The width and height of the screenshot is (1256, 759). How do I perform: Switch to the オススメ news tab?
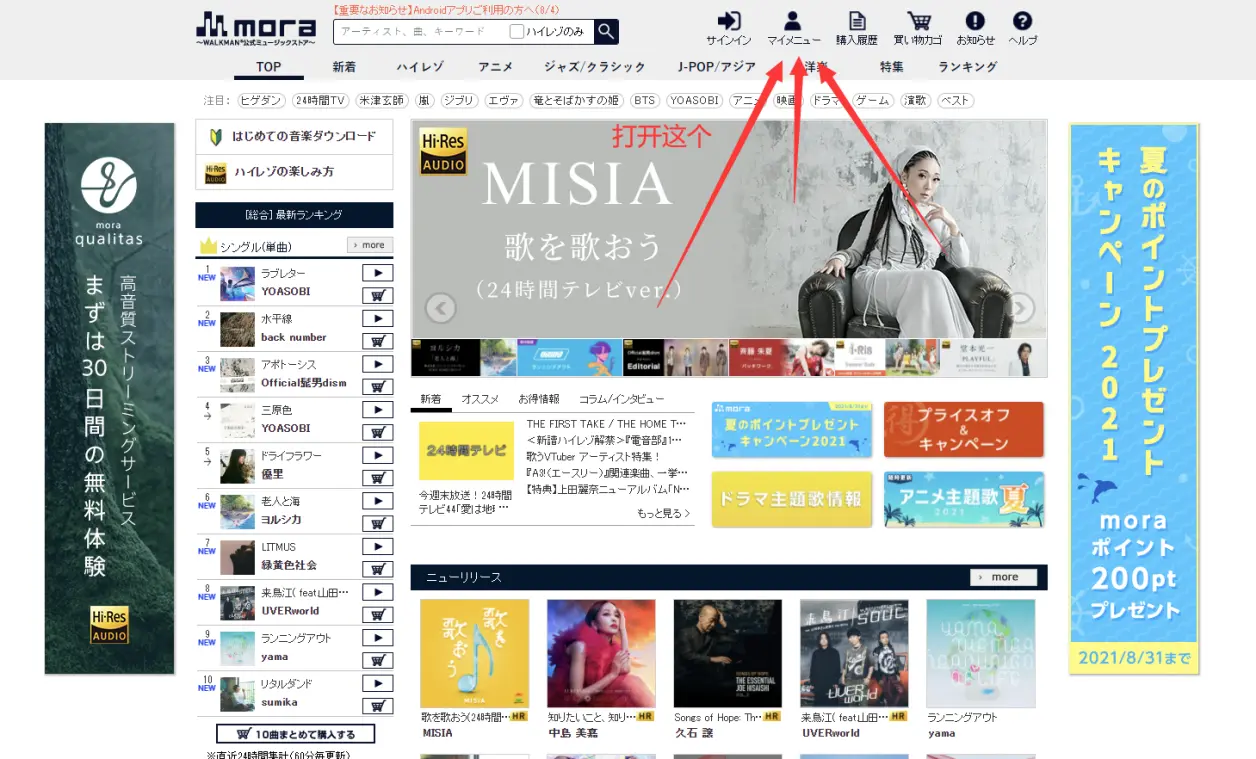pyautogui.click(x=480, y=399)
